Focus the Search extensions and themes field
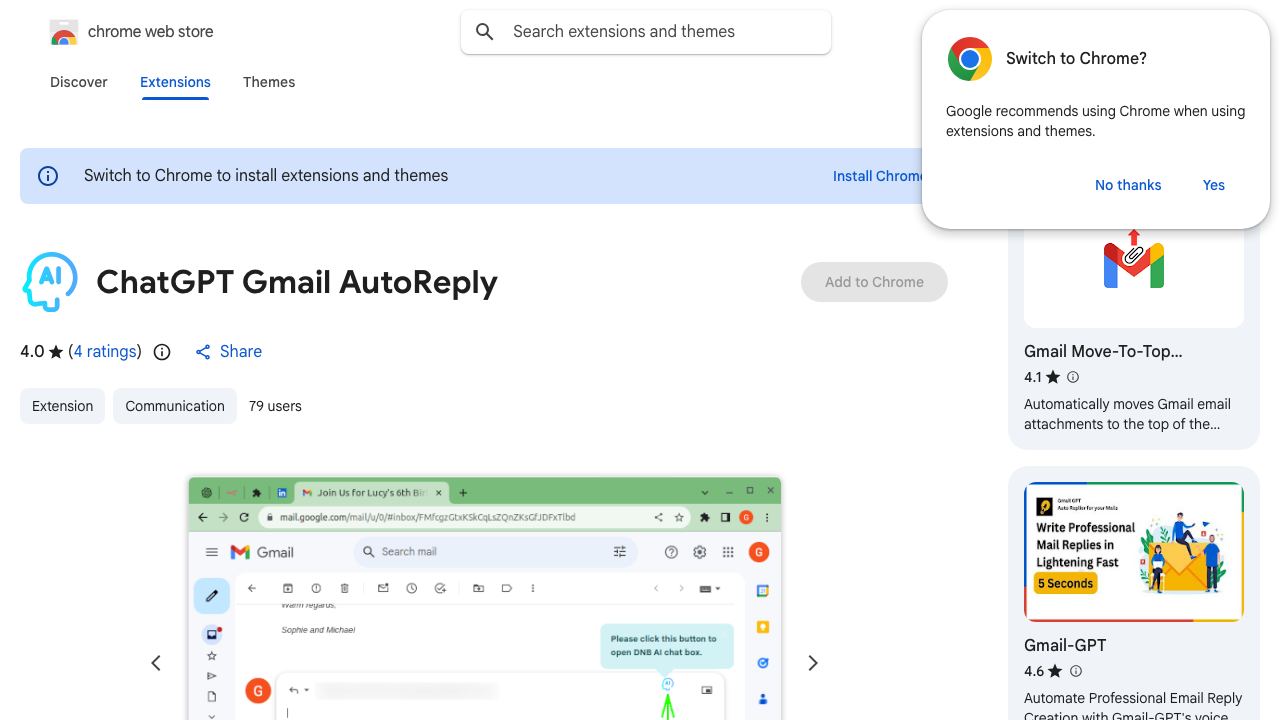 (646, 32)
